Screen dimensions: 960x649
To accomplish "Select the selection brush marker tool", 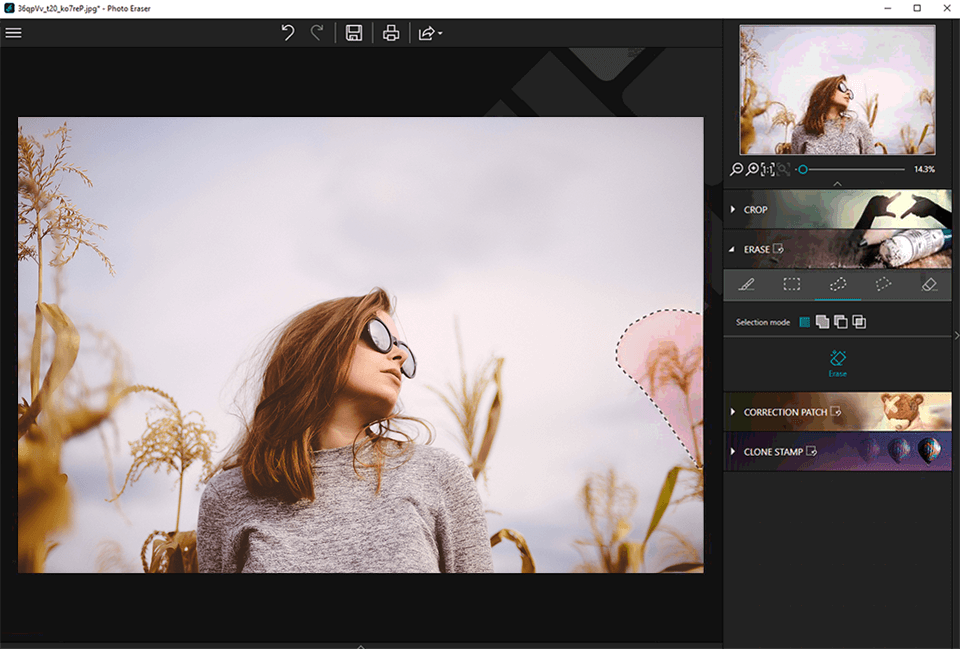I will point(746,284).
